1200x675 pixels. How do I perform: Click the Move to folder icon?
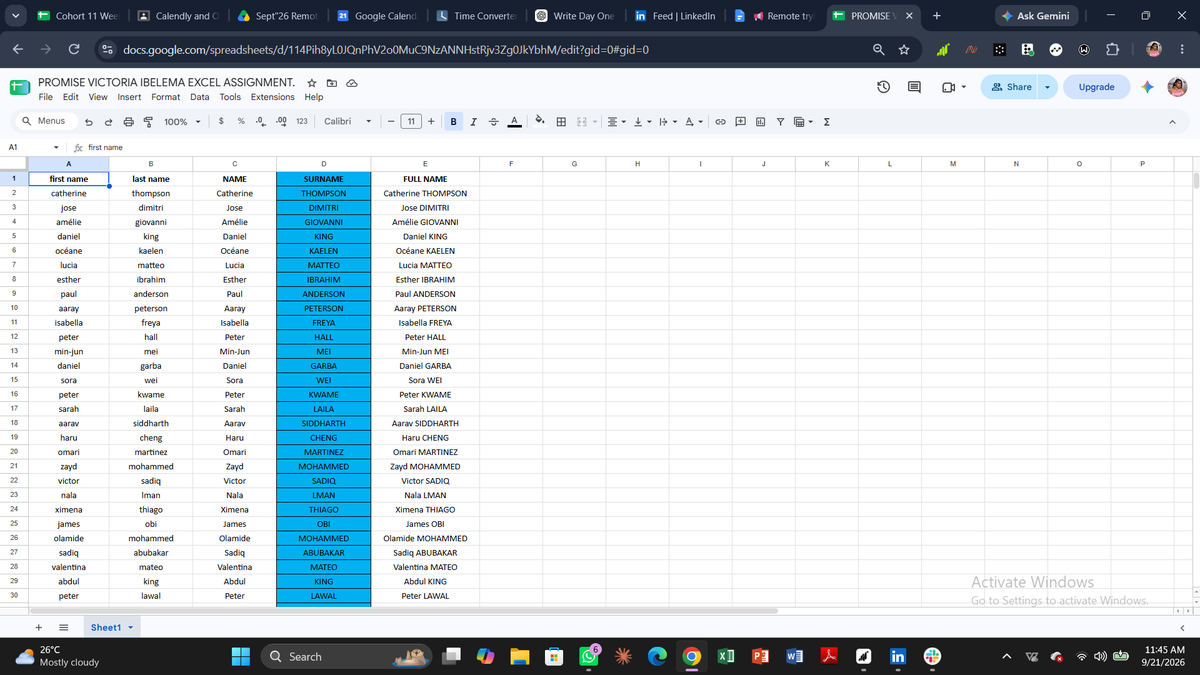(x=332, y=82)
